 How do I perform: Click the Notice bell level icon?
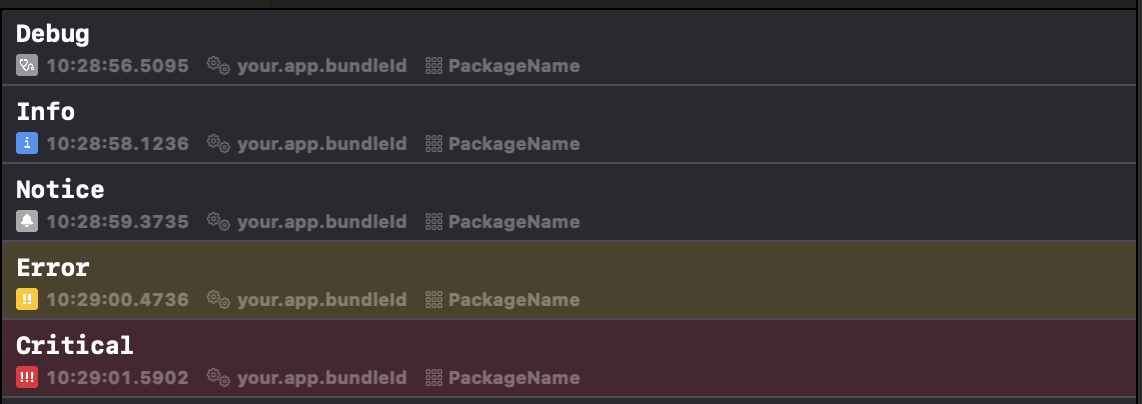[x=27, y=221]
